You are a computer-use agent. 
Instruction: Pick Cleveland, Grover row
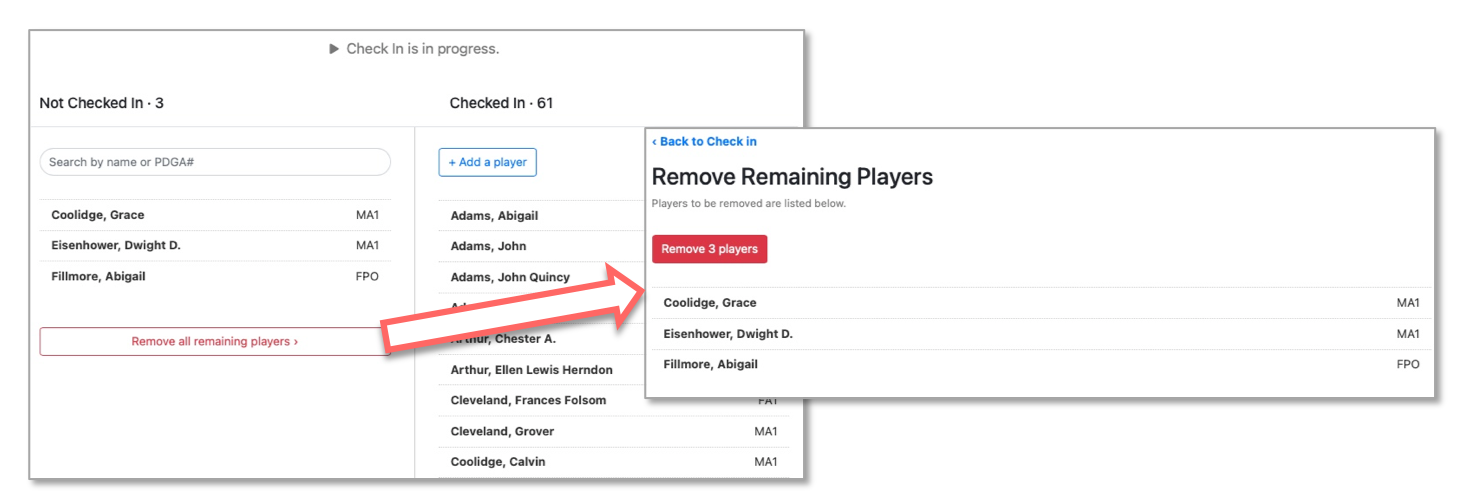pos(613,431)
